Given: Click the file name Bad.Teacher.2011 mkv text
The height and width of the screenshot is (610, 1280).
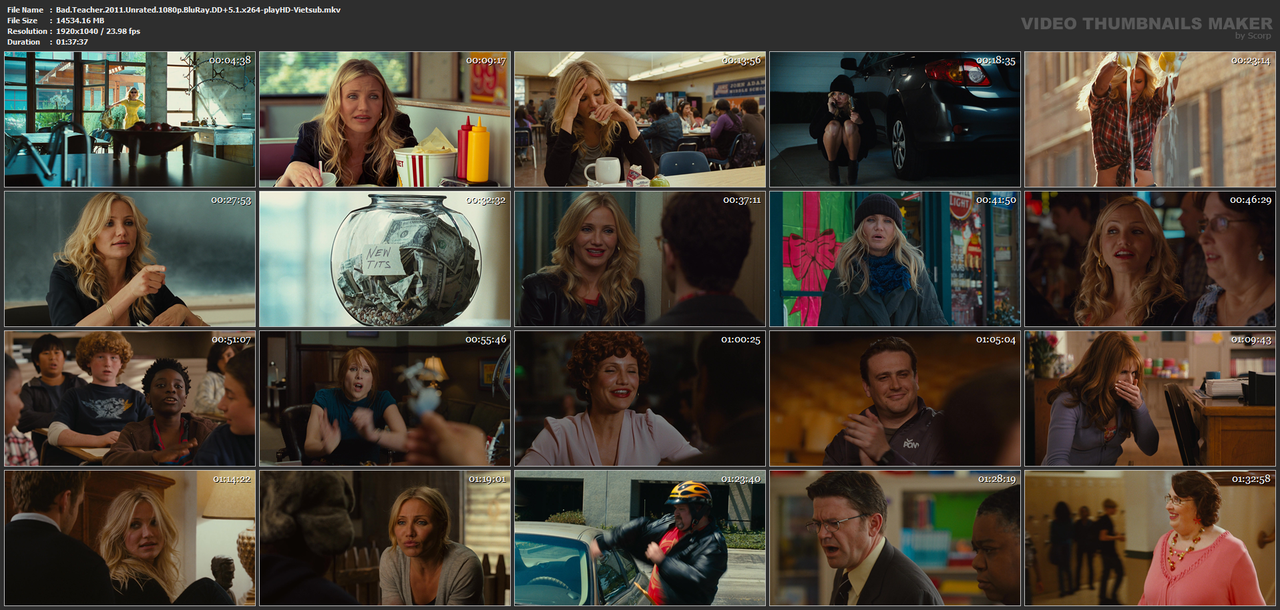Looking at the screenshot, I should tap(198, 9).
